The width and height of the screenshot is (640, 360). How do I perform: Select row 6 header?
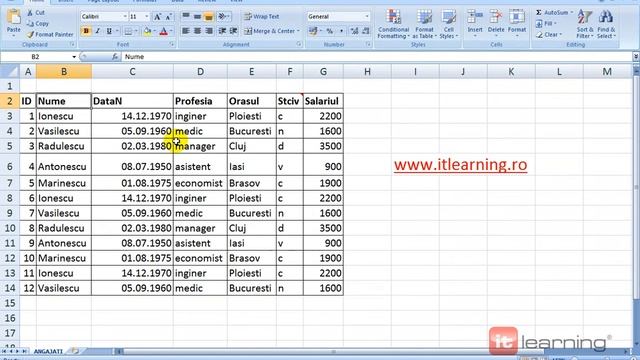10,167
